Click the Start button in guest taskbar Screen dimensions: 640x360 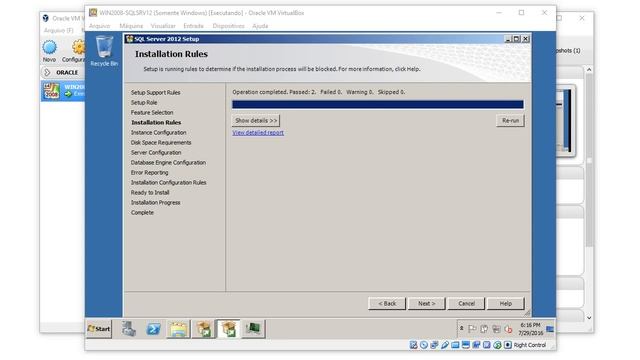(x=99, y=329)
